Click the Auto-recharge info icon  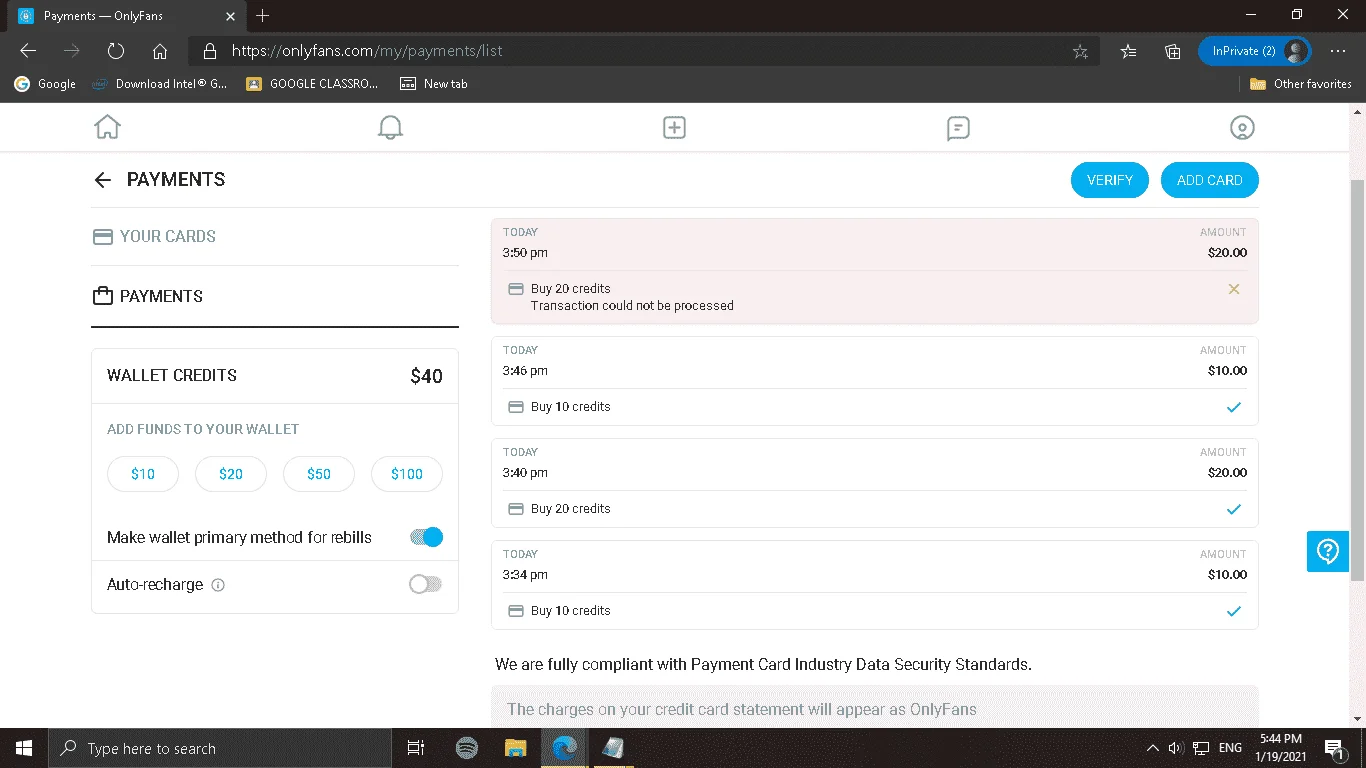[x=218, y=585]
